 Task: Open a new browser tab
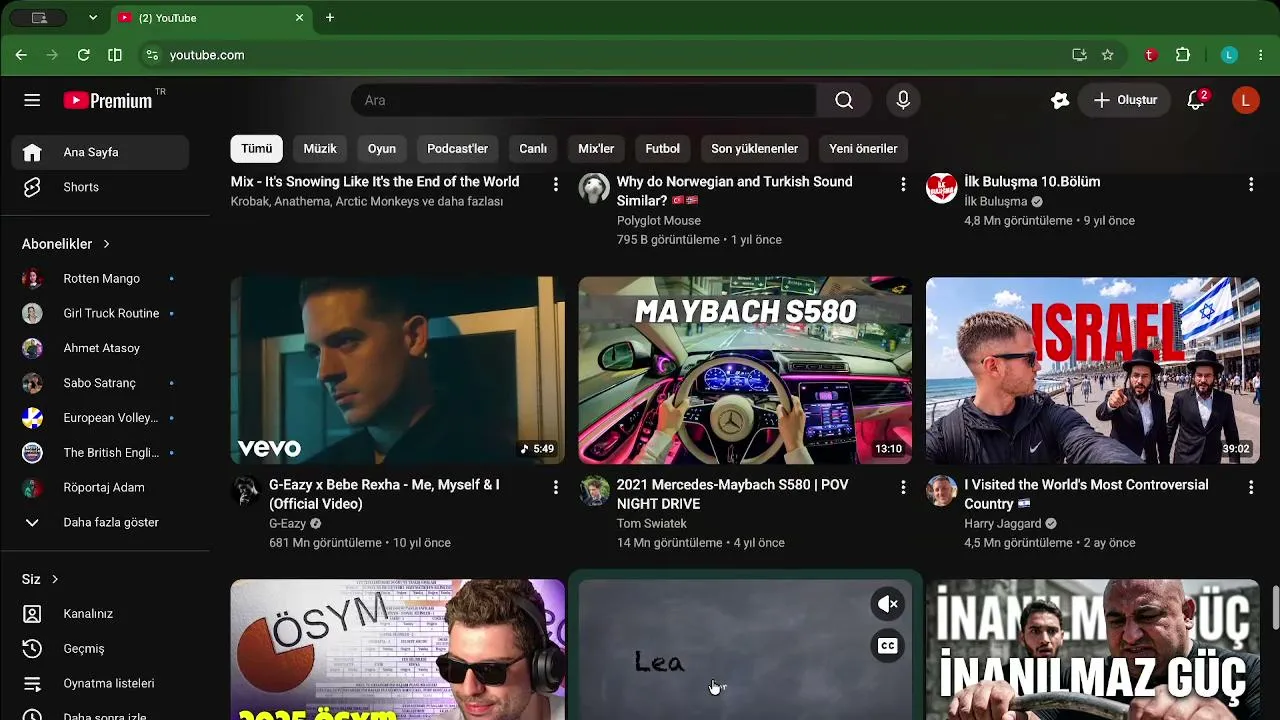(x=330, y=18)
